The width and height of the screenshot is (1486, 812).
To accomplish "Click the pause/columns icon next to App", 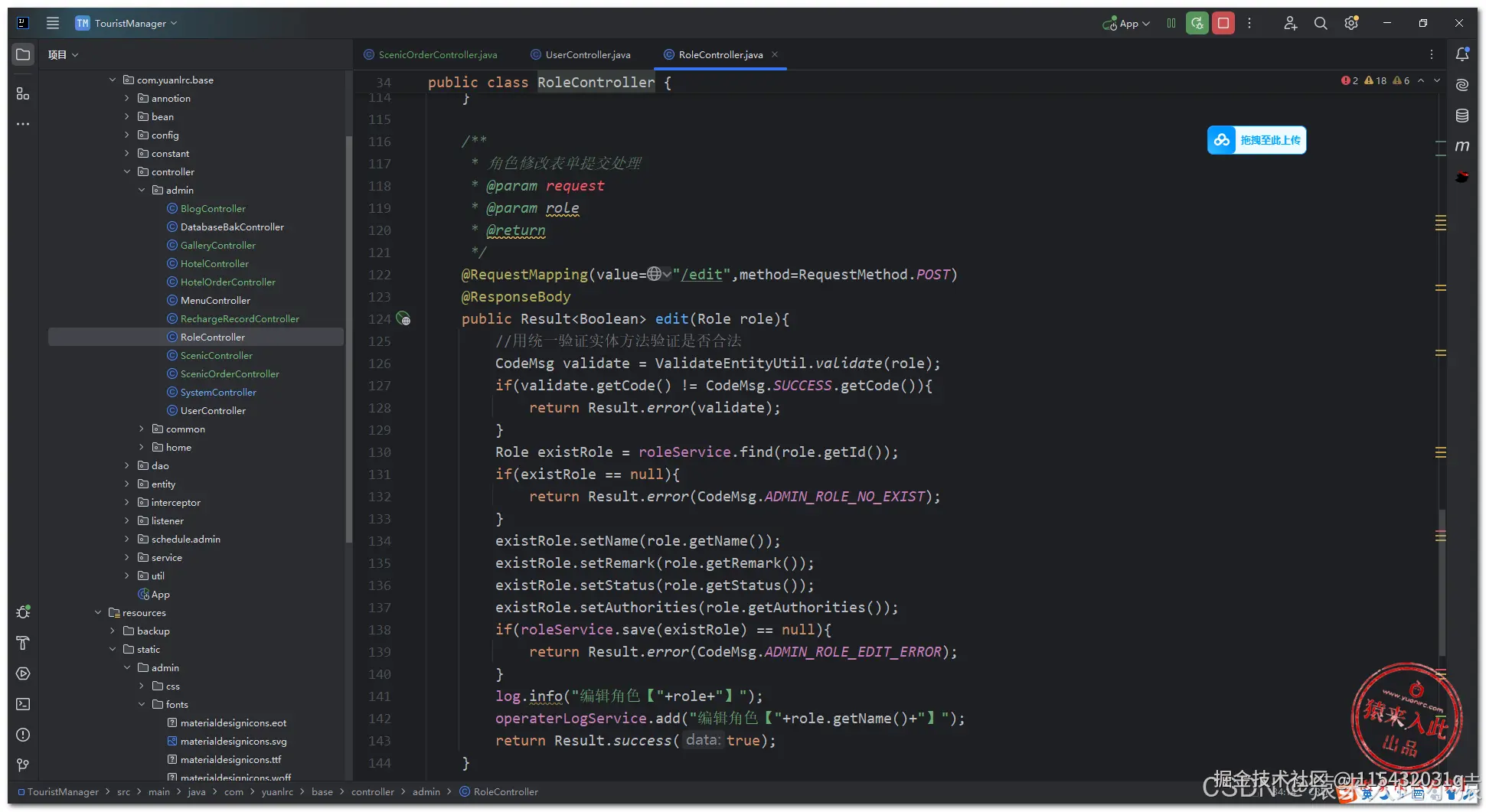I will [x=1171, y=23].
